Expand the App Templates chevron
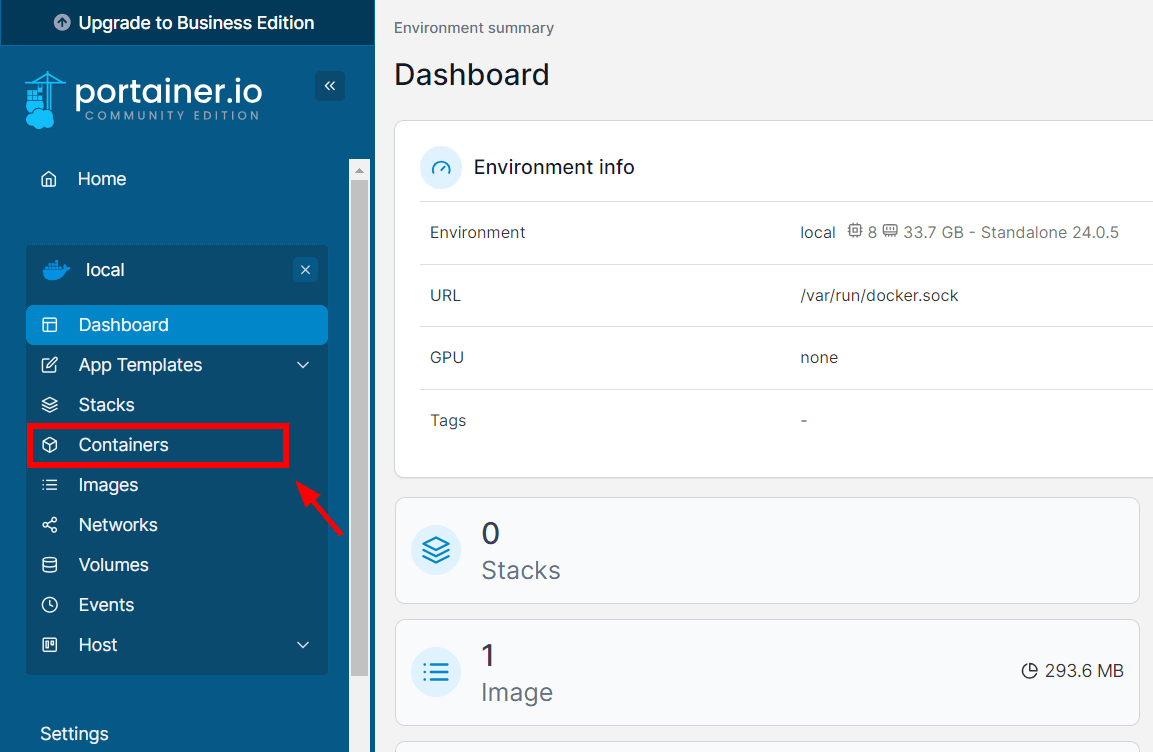The width and height of the screenshot is (1153, 752). (x=303, y=365)
